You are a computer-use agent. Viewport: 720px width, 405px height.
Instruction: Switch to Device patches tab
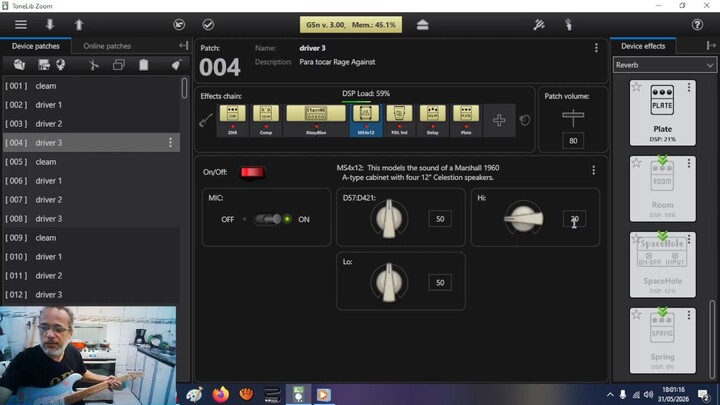click(x=35, y=46)
